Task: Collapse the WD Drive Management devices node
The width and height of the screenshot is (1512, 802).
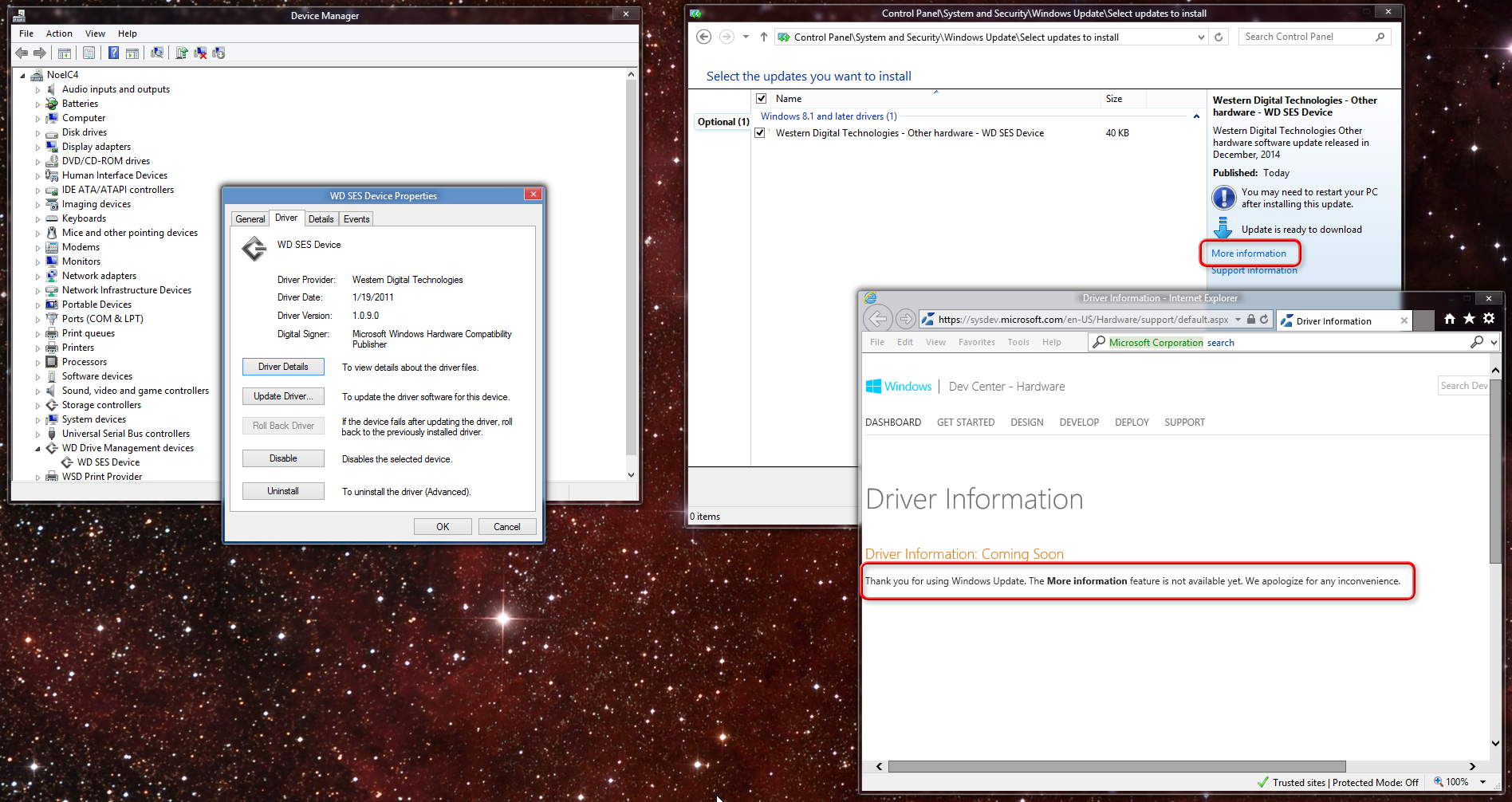Action: point(37,449)
